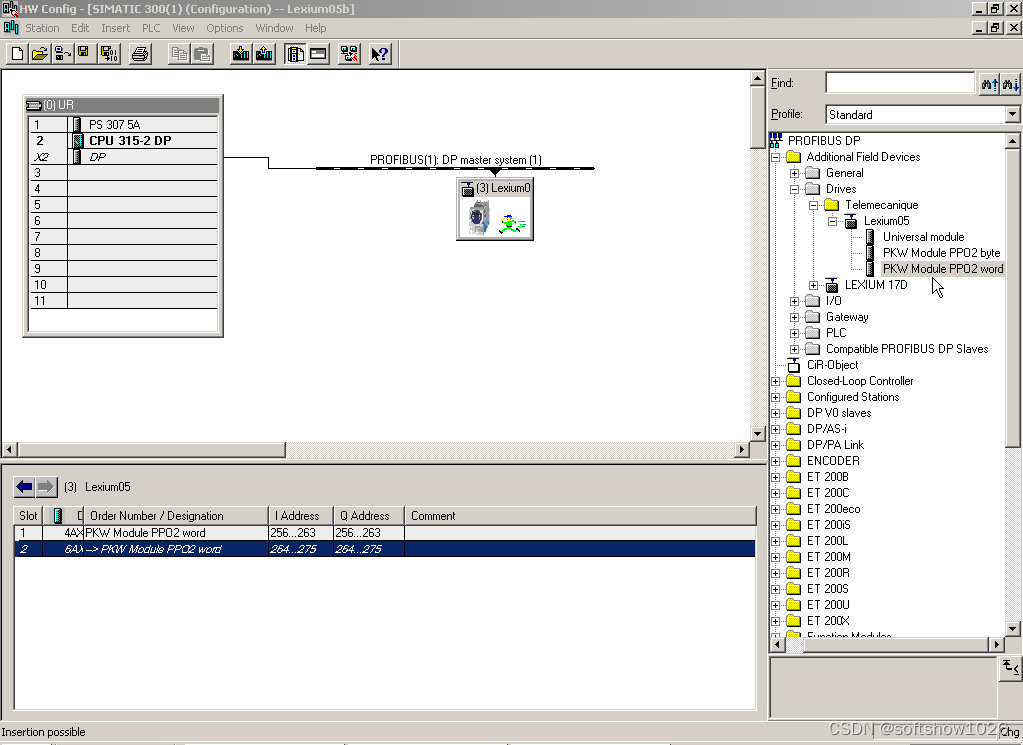Viewport: 1023px width, 745px height.
Task: Click the Save and Compile icon
Action: pyautogui.click(x=109, y=53)
